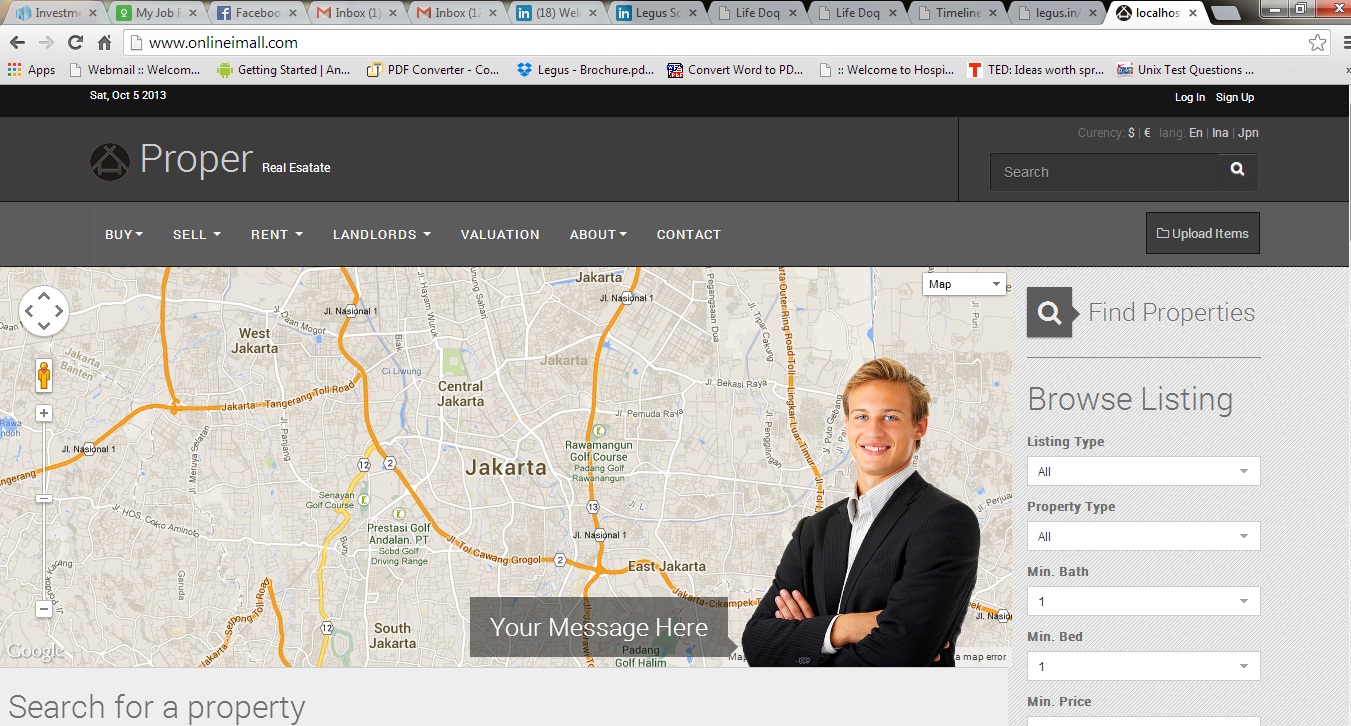Open the PDF Converter bookmark
This screenshot has width=1351, height=726.
(x=433, y=70)
